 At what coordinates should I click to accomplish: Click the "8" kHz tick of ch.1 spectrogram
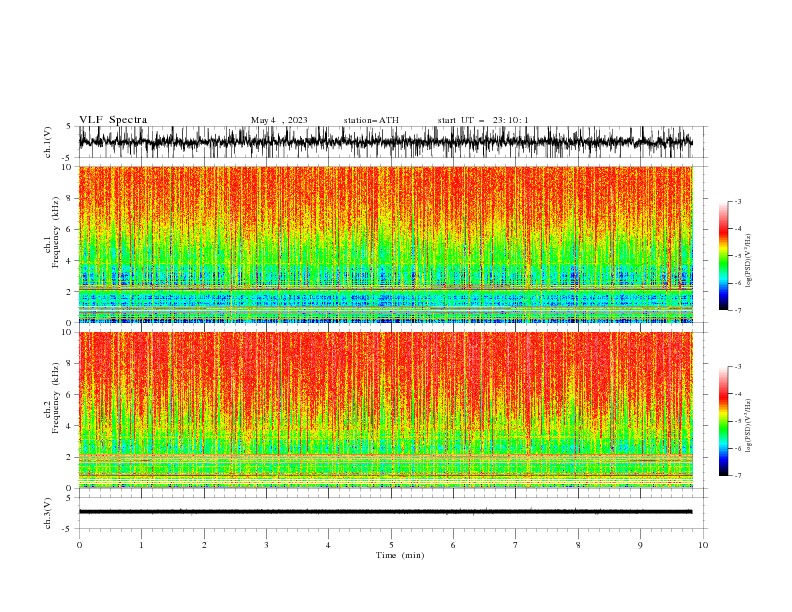click(69, 198)
